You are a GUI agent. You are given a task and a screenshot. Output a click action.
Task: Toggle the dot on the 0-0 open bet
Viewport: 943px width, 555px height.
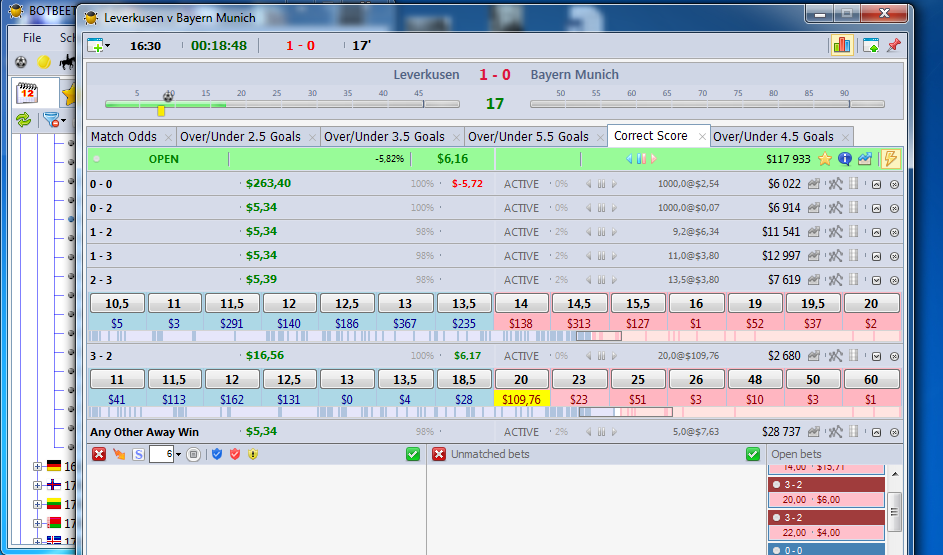(x=776, y=550)
